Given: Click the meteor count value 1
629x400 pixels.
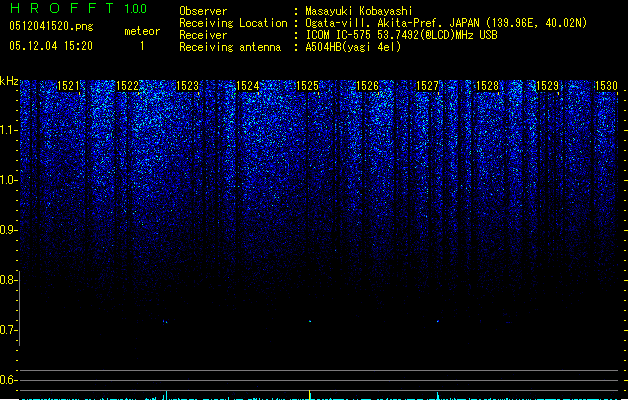Looking at the screenshot, I should 142,46.
